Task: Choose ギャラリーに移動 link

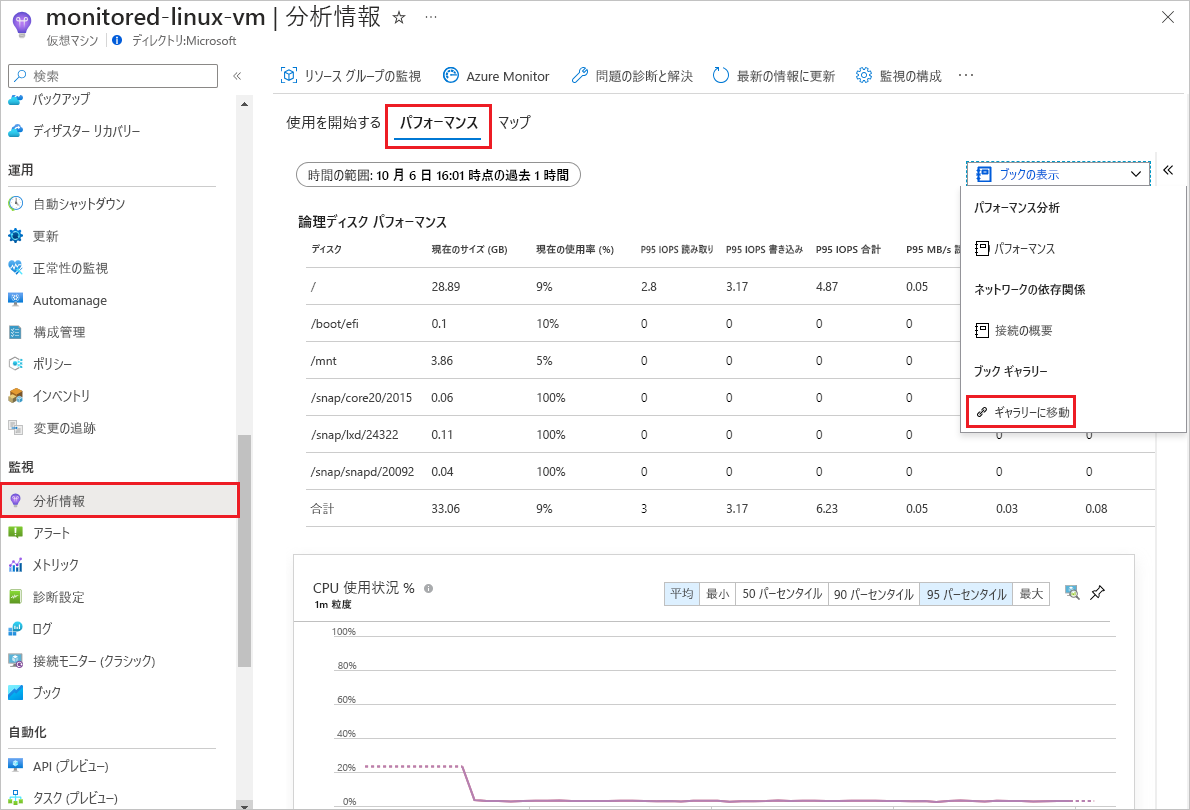Action: pyautogui.click(x=1022, y=412)
